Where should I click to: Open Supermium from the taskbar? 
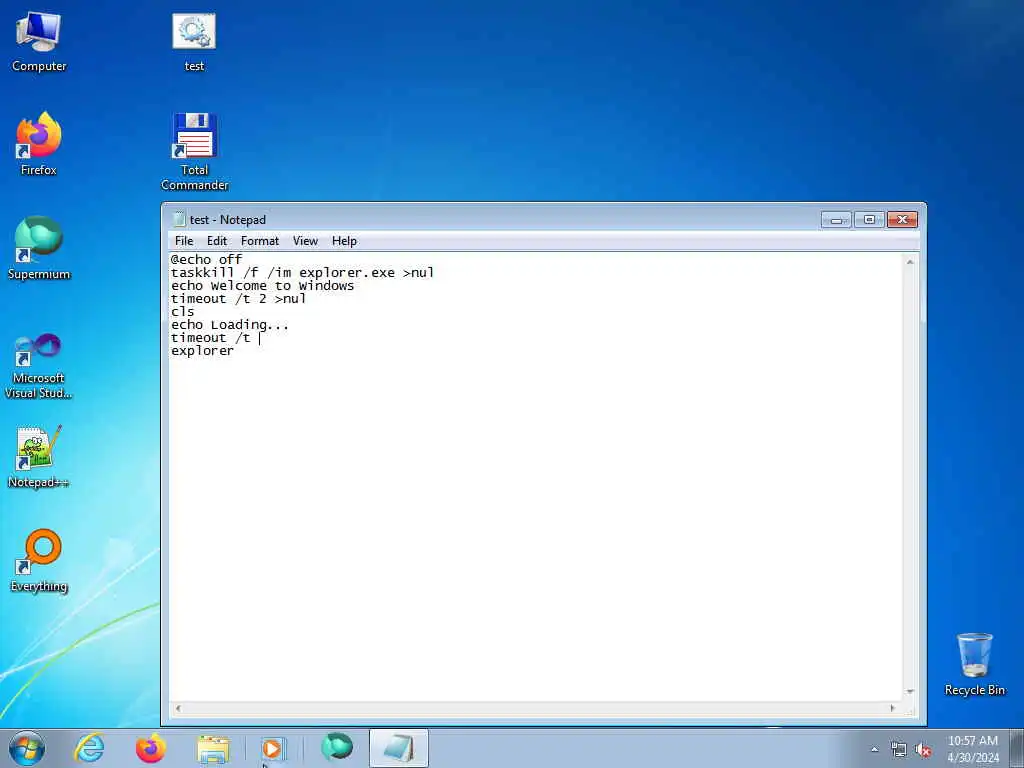(x=336, y=747)
